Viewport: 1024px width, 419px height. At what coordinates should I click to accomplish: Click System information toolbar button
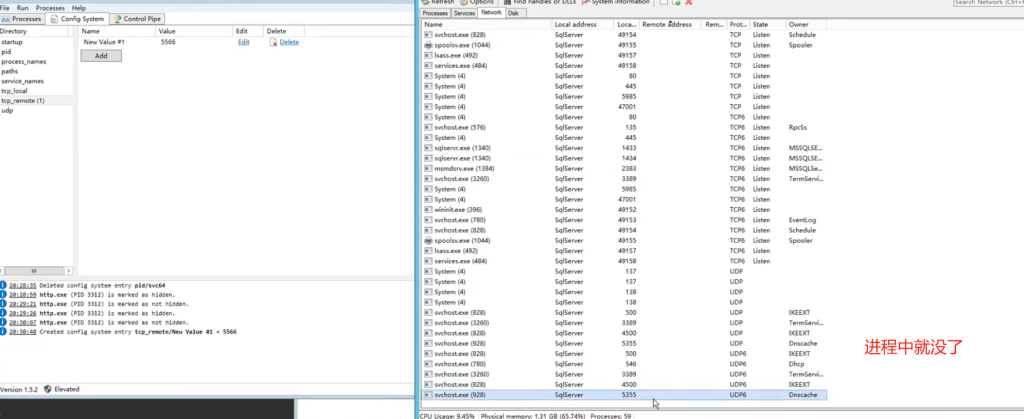point(615,3)
